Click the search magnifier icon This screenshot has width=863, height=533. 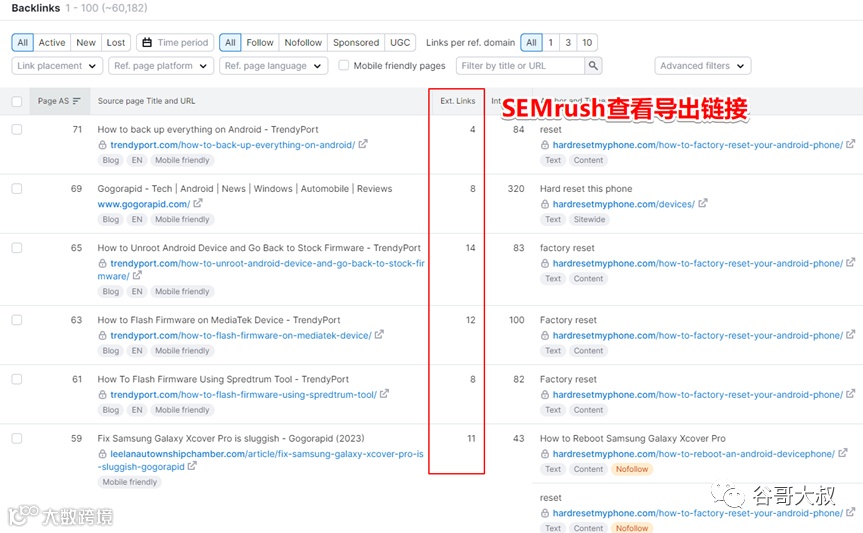593,66
